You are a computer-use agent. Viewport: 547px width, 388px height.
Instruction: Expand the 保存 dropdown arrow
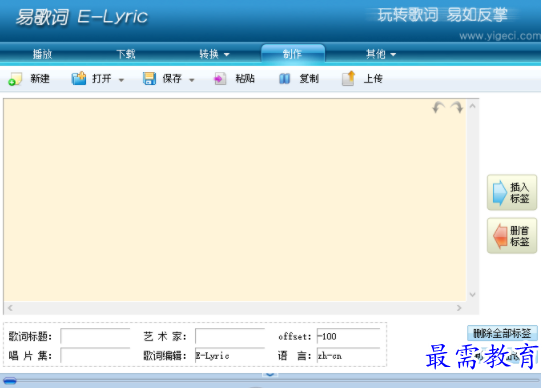192,80
